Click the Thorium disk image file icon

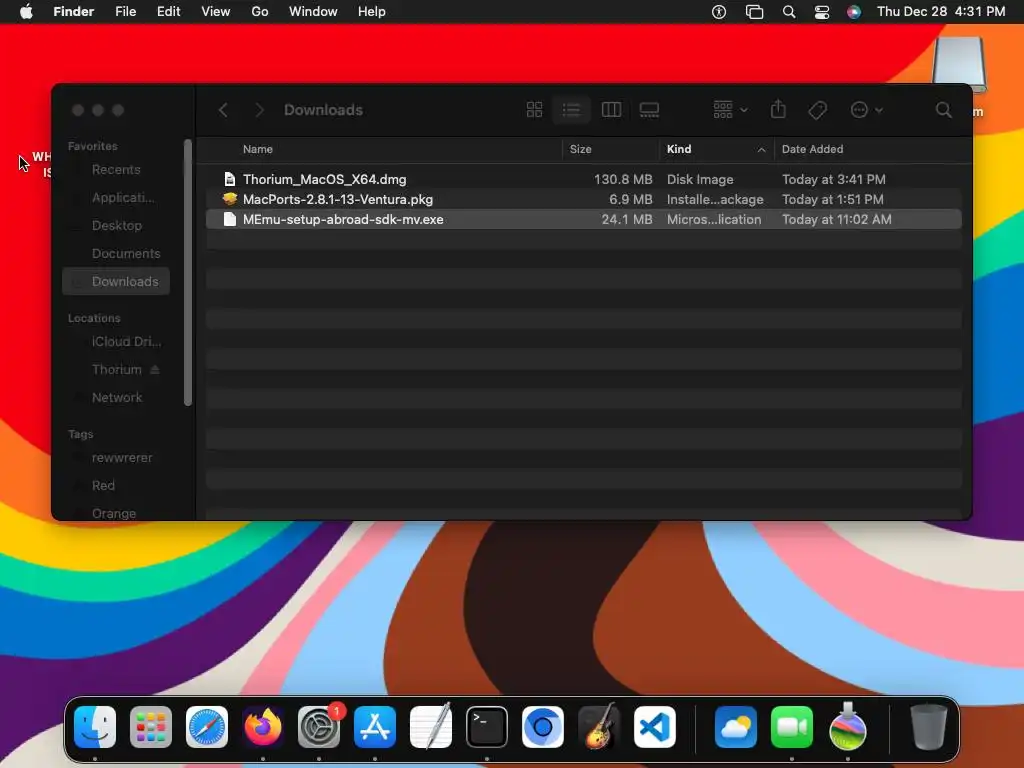click(230, 179)
